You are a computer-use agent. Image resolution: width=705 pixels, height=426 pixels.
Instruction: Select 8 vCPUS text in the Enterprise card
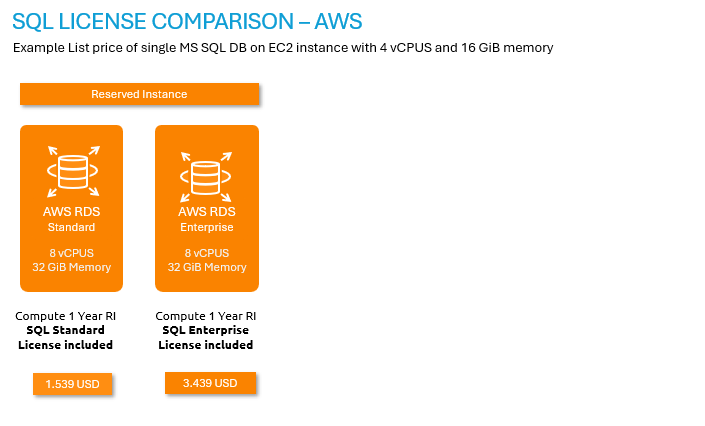click(207, 253)
